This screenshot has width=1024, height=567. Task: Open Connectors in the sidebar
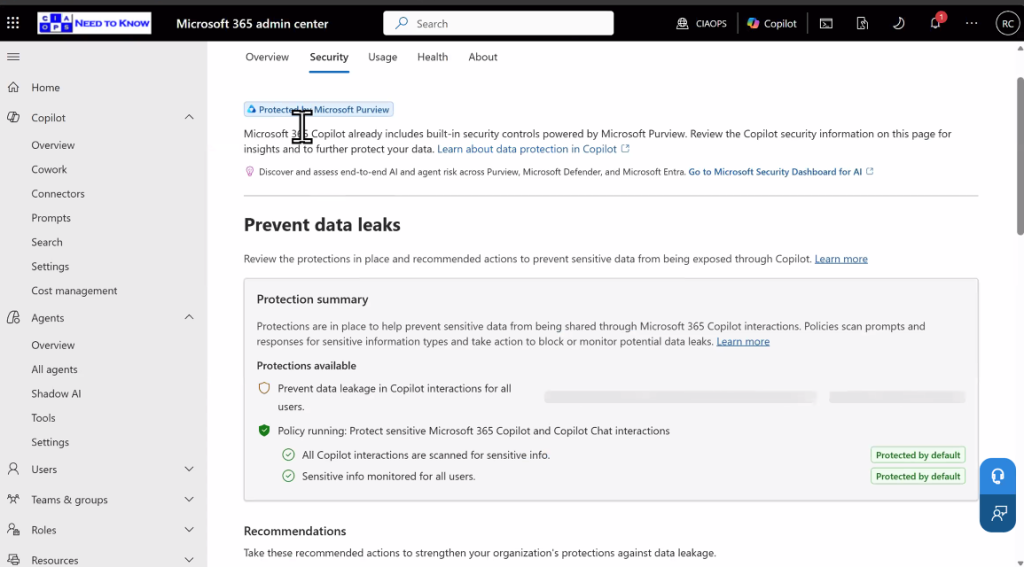click(57, 193)
